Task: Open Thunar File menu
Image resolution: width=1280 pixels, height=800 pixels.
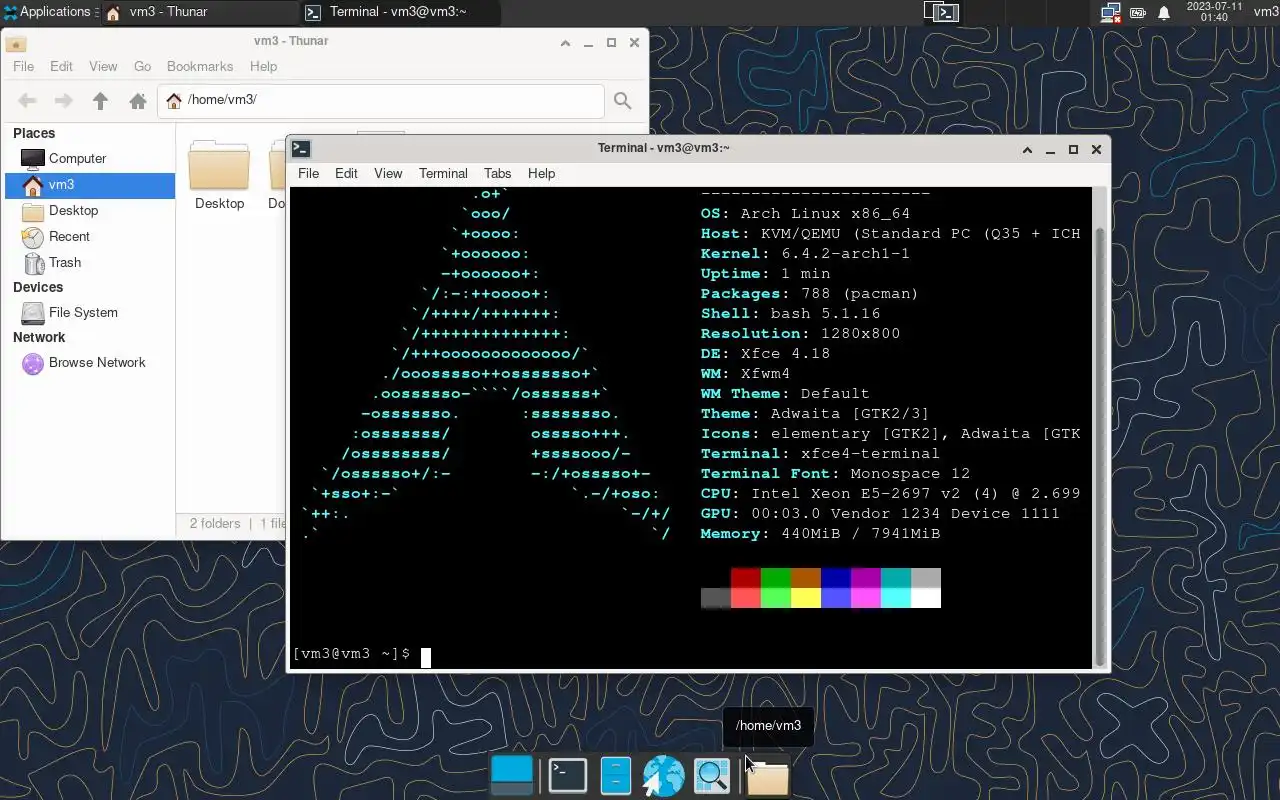Action: click(x=23, y=66)
